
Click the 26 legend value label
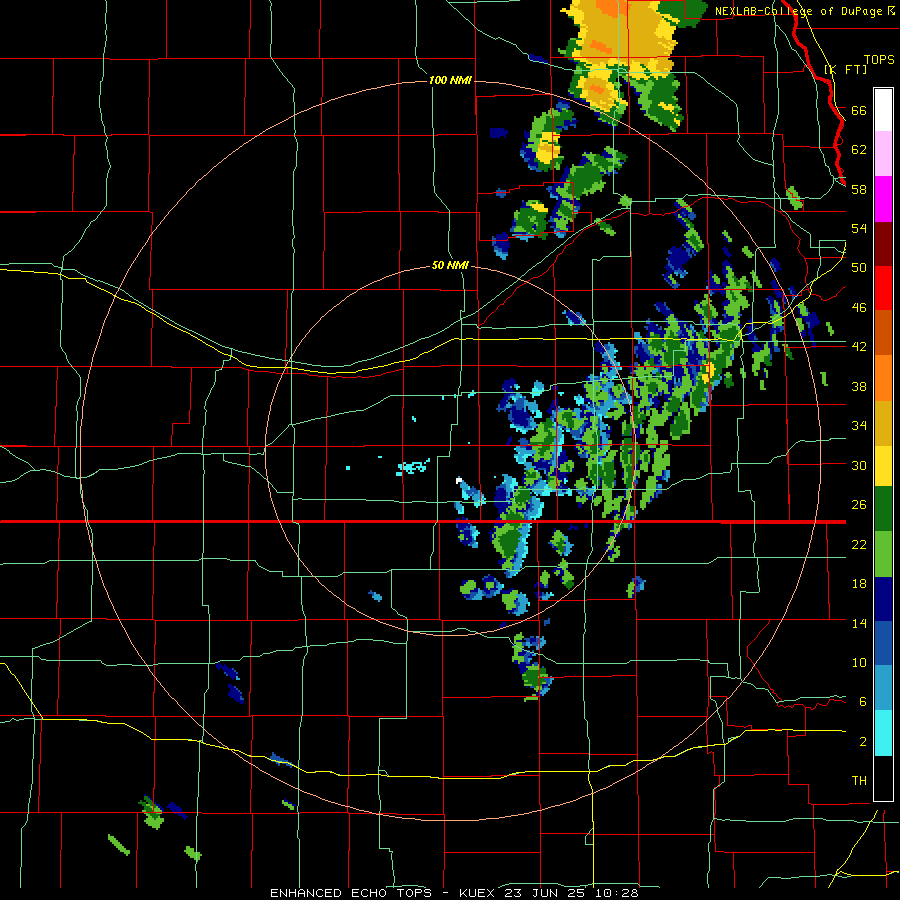859,505
